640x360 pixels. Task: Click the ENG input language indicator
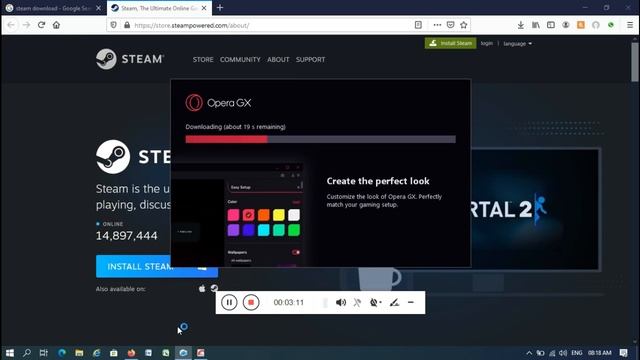577,353
